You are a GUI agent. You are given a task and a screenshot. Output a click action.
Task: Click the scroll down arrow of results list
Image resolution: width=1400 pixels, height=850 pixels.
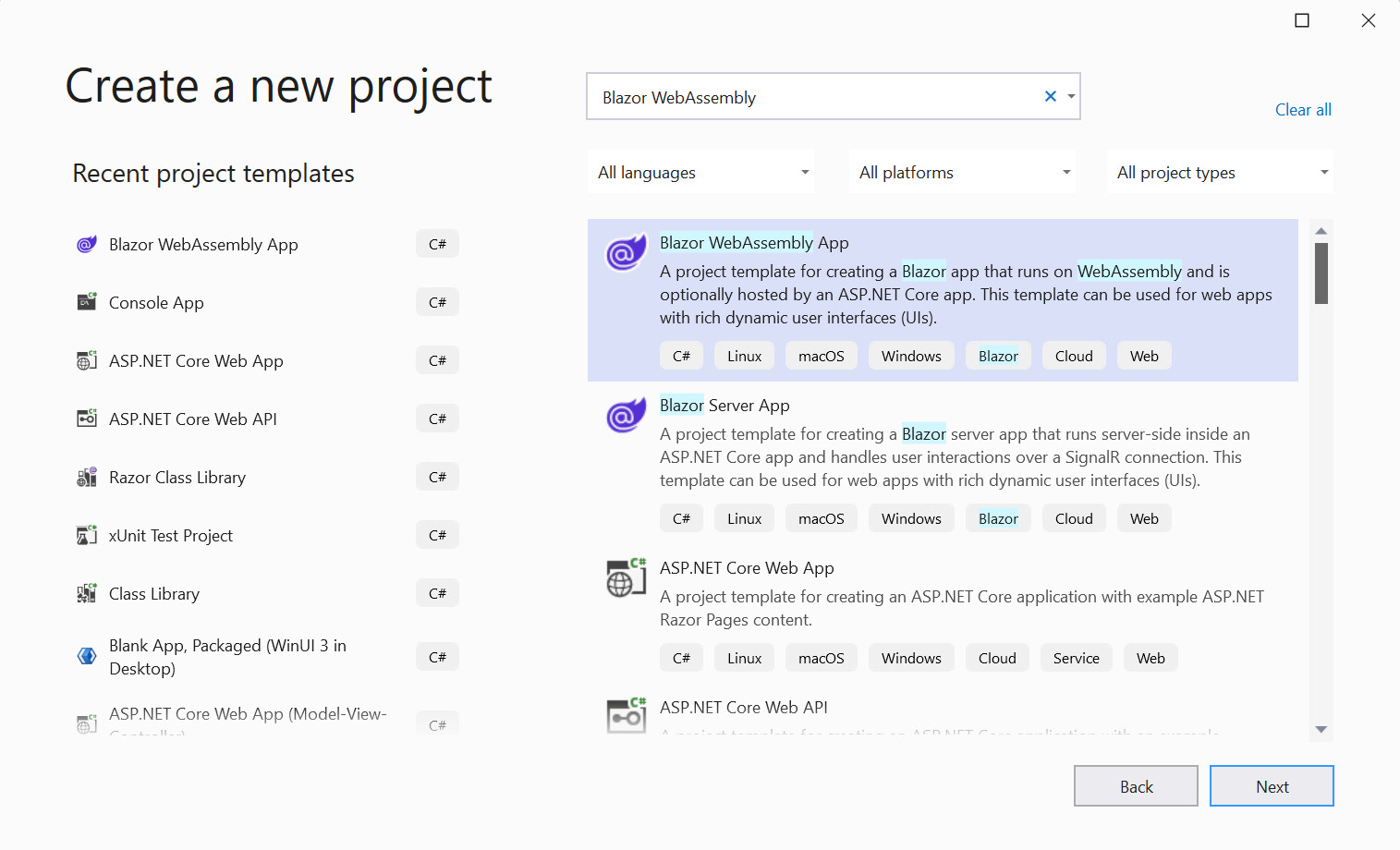(1321, 730)
